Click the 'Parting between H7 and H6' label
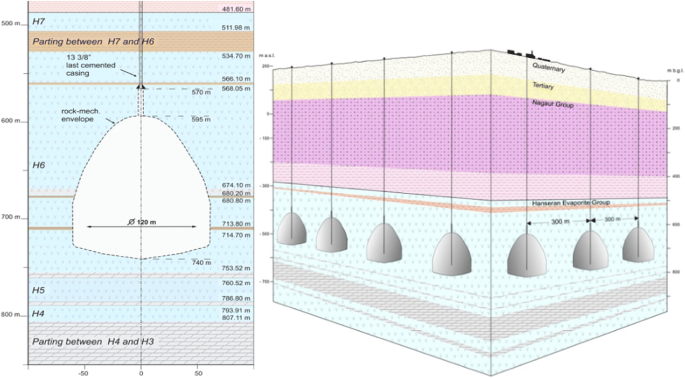 point(93,42)
